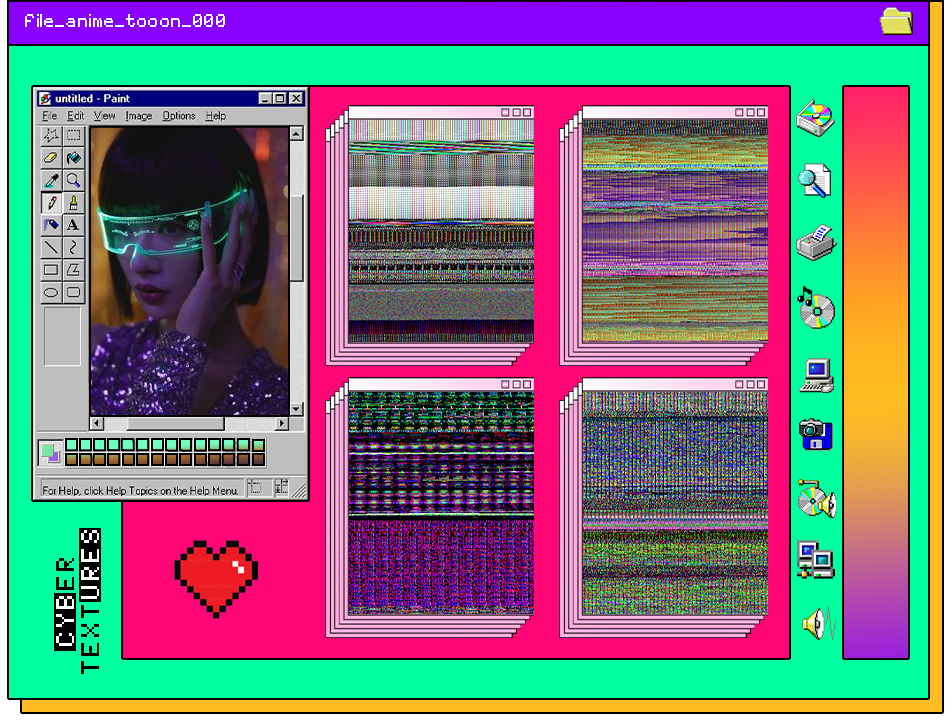The image size is (950, 723).
Task: Choose the Pencil tool in Paint
Action: [51, 203]
